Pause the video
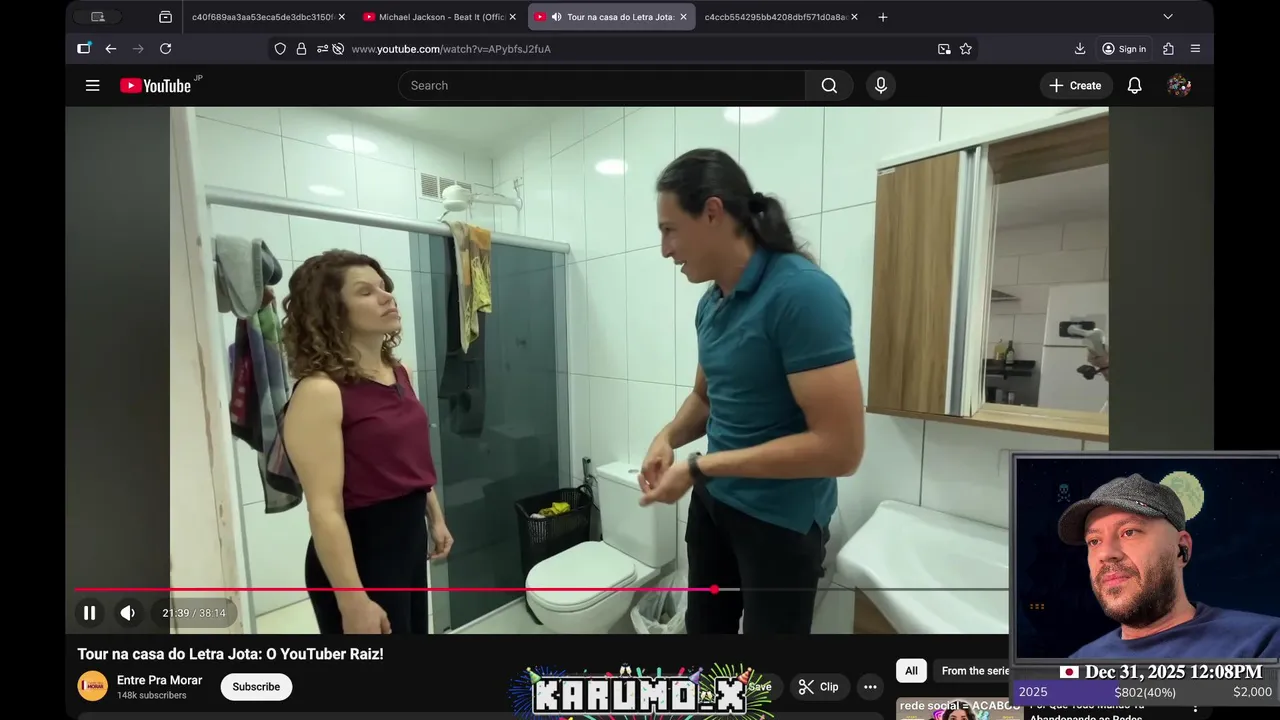The width and height of the screenshot is (1280, 720). [x=89, y=613]
